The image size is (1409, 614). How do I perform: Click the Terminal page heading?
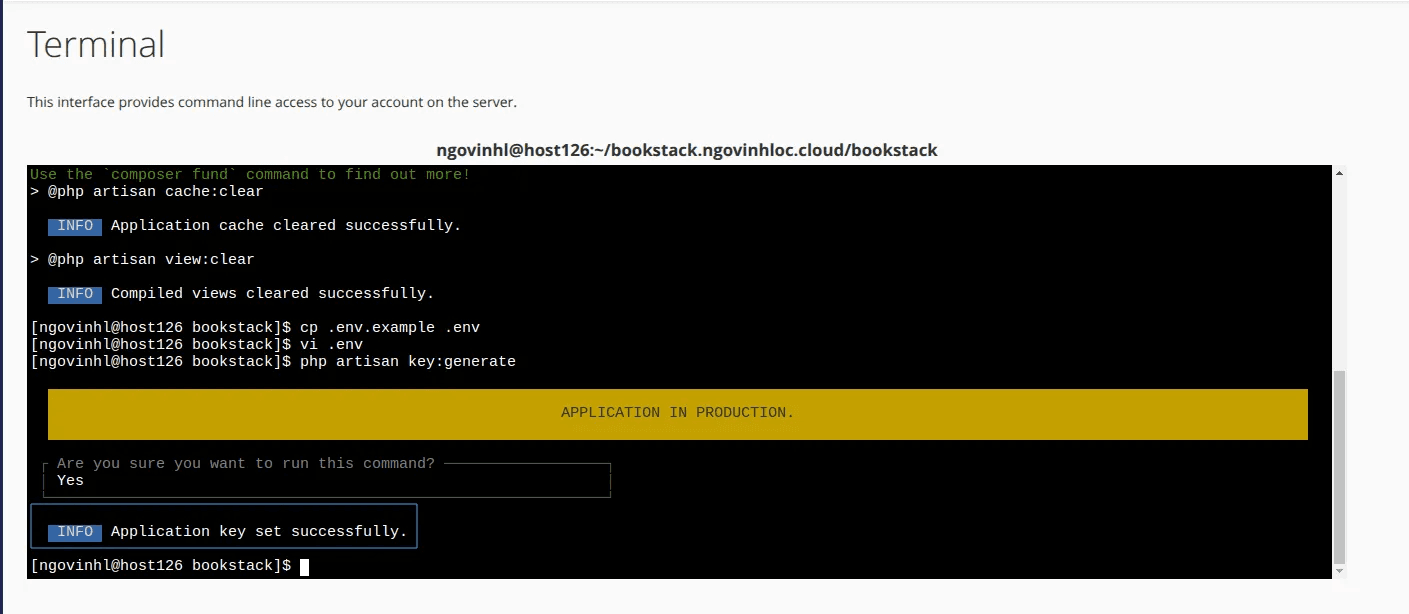[x=96, y=43]
